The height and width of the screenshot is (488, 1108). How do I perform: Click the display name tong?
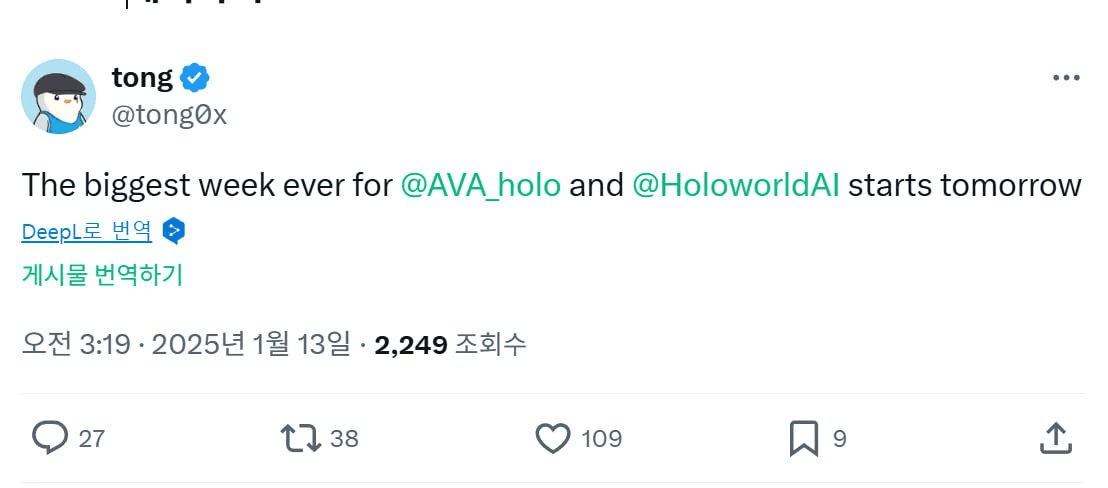pyautogui.click(x=142, y=77)
